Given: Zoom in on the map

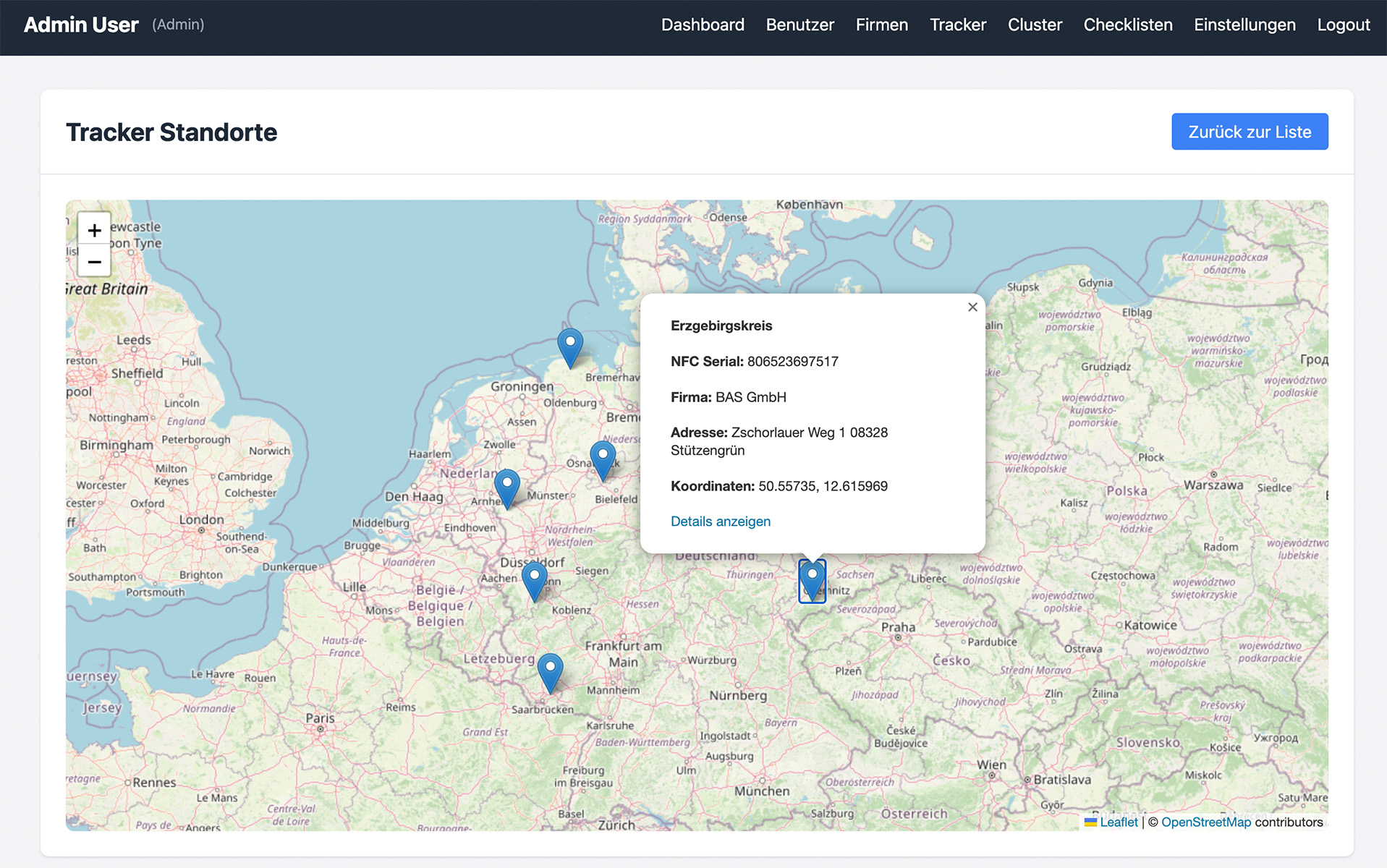Looking at the screenshot, I should 94,230.
